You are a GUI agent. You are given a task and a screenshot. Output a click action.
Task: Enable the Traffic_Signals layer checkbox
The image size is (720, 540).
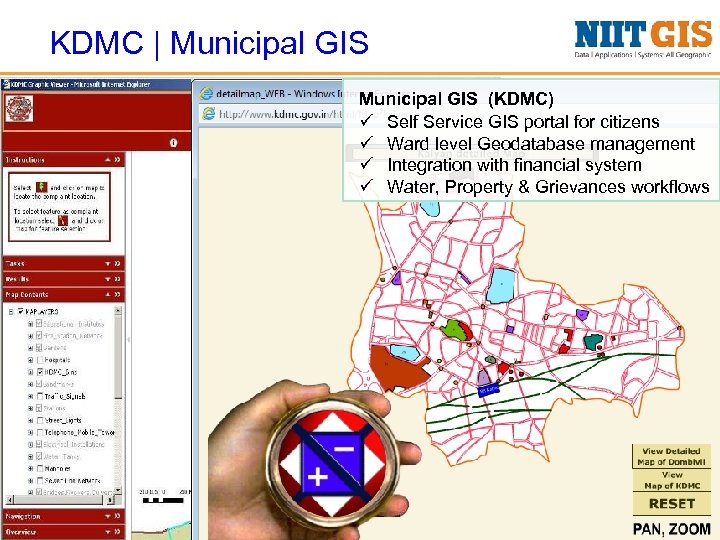click(x=40, y=396)
